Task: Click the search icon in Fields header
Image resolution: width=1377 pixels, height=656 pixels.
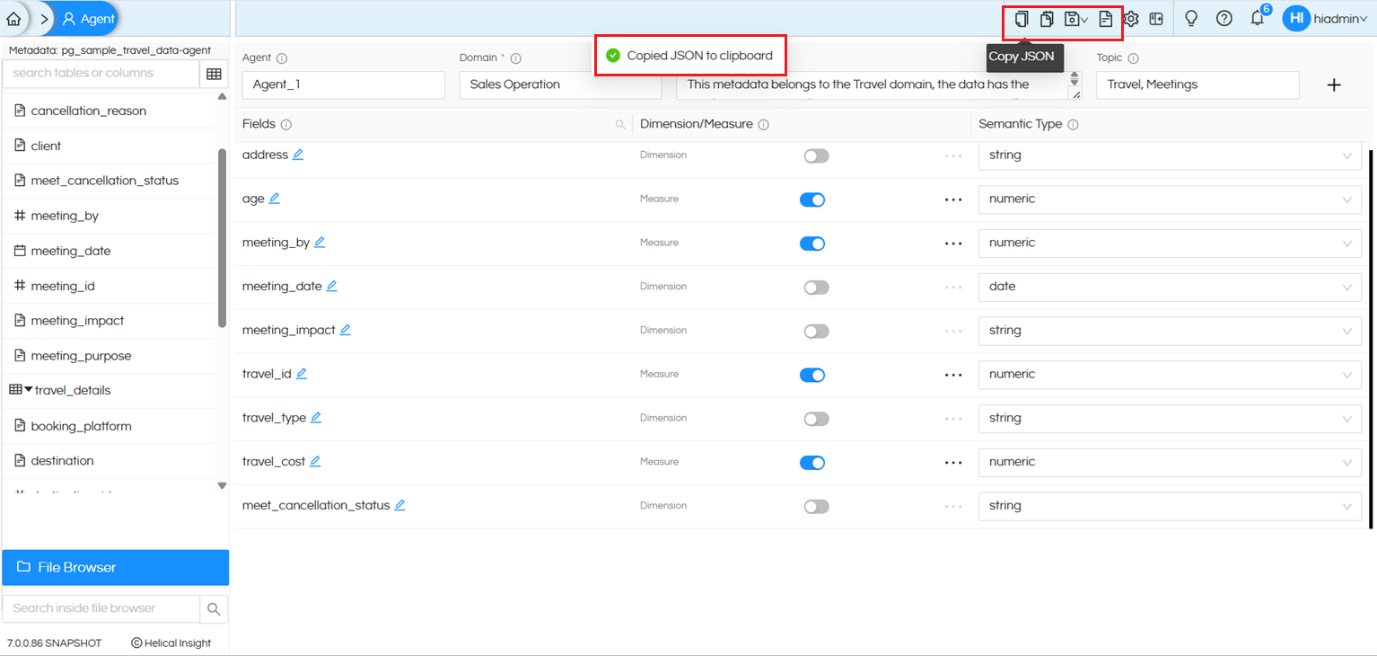Action: (620, 125)
